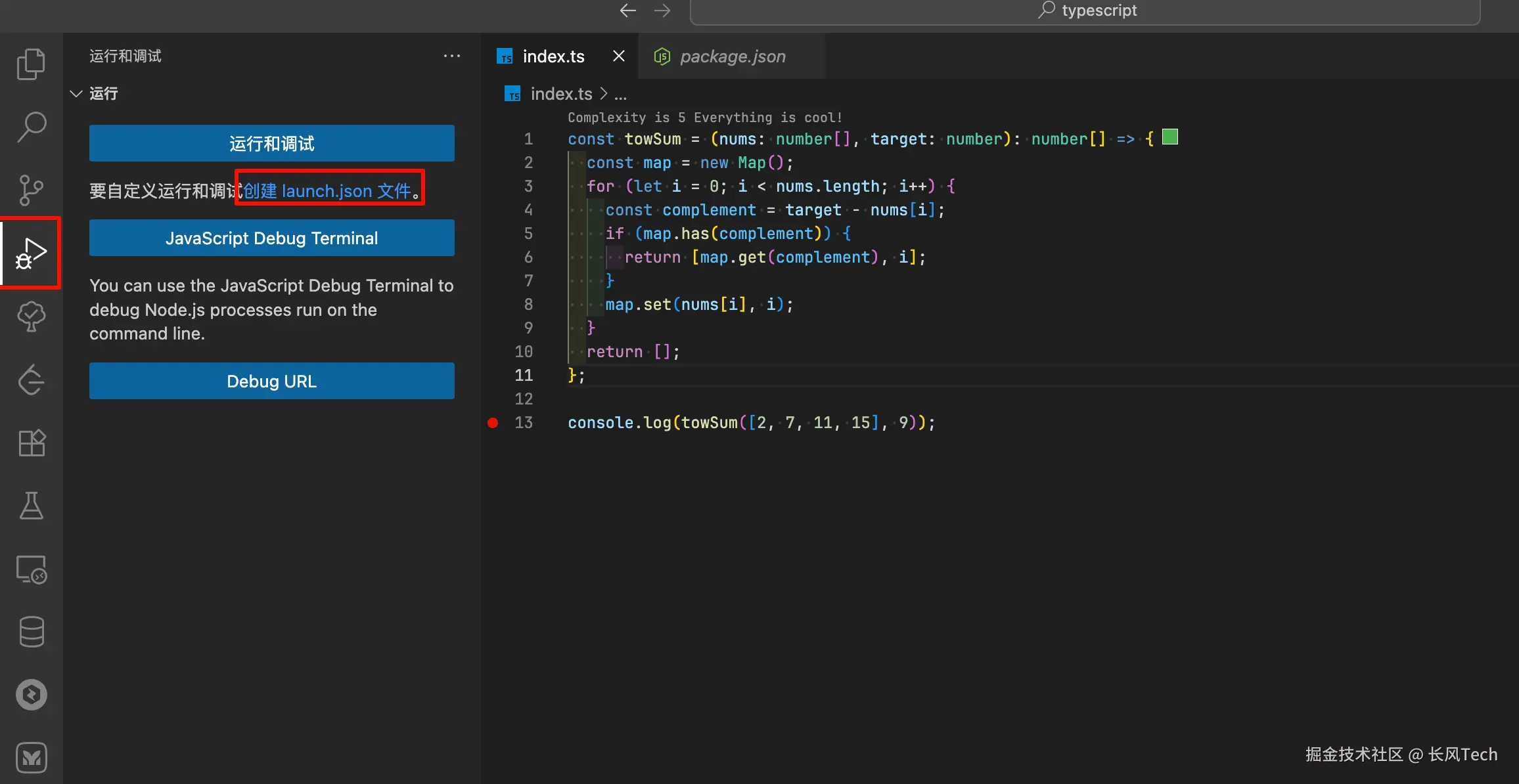Open the database view icon

click(x=31, y=632)
